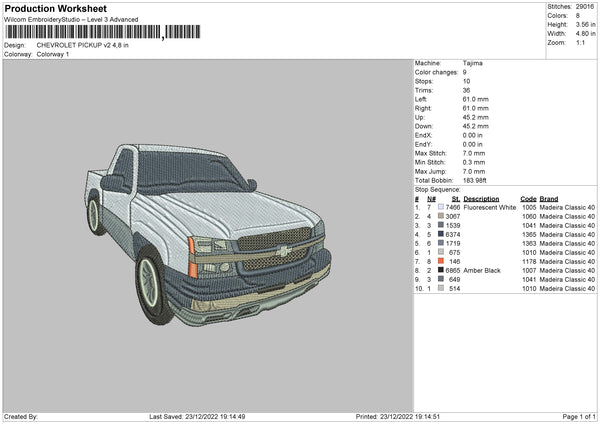Click the Machine value 'Tajima'
Viewport: 600px width, 424px height.
point(473,63)
